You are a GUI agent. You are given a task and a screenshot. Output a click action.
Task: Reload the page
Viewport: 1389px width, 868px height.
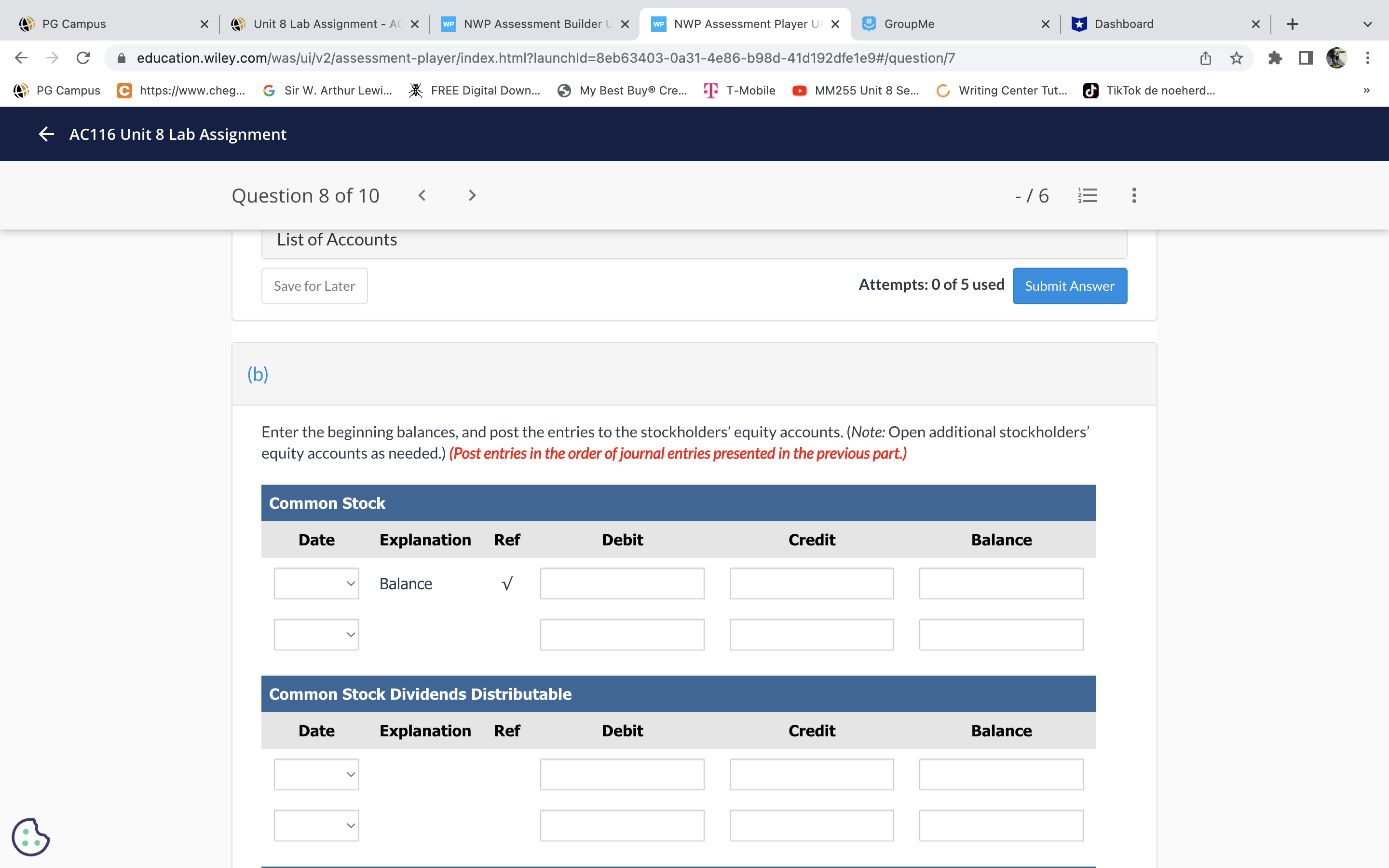(83, 58)
